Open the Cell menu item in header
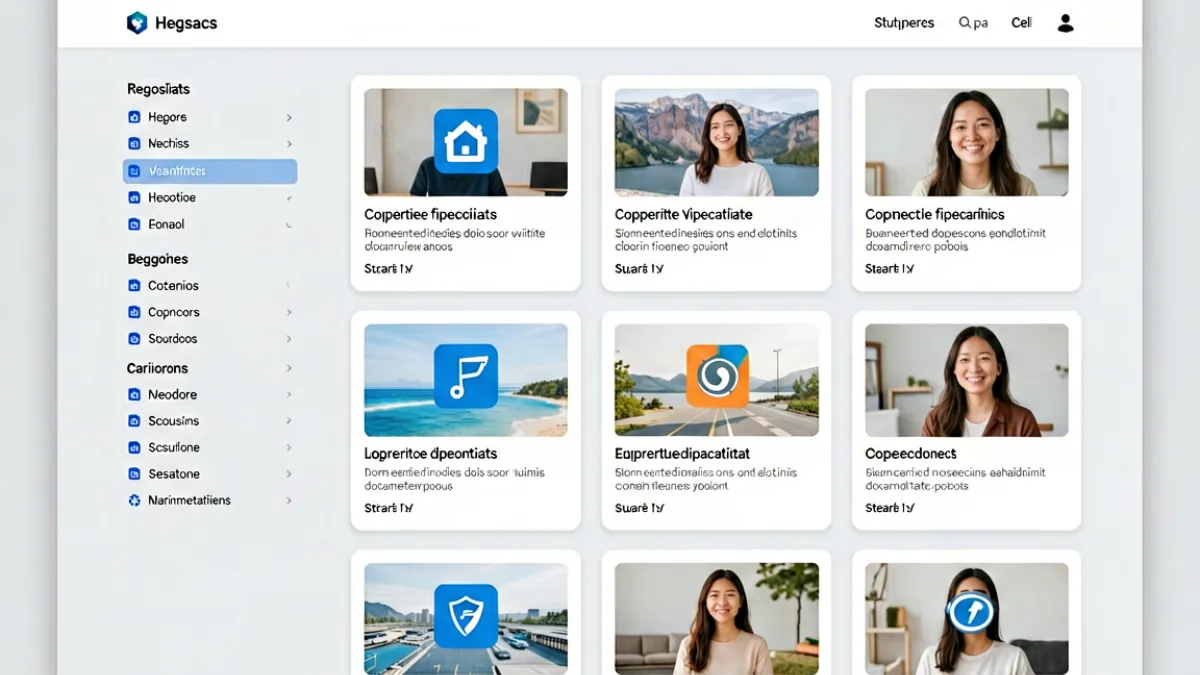 click(1021, 22)
